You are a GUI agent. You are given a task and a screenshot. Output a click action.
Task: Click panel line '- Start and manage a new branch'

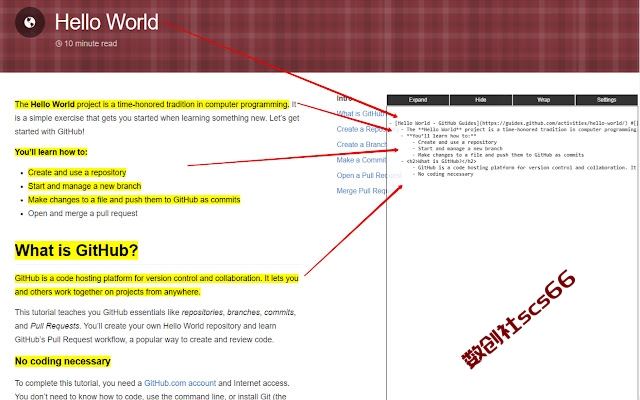(x=458, y=149)
